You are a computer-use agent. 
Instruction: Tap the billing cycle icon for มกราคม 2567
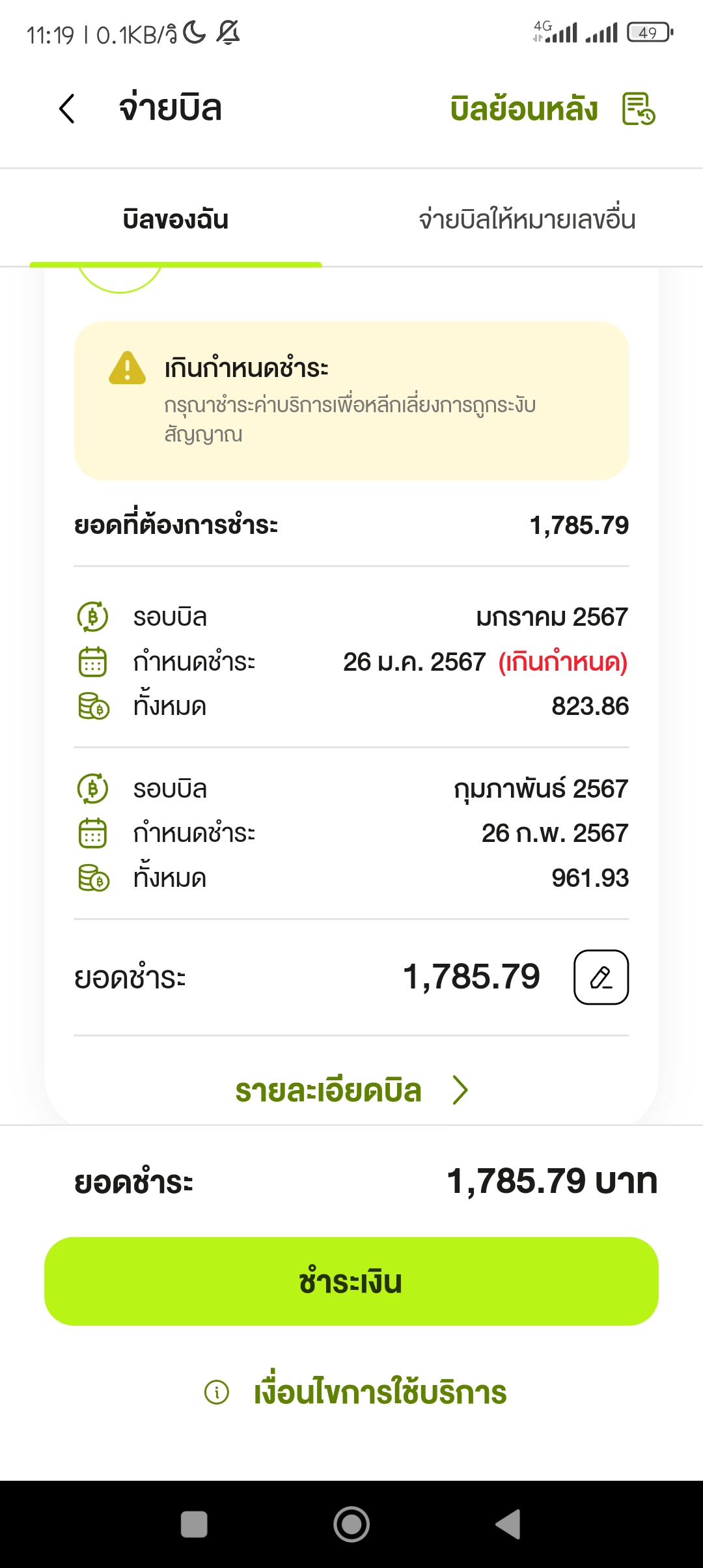click(x=92, y=617)
